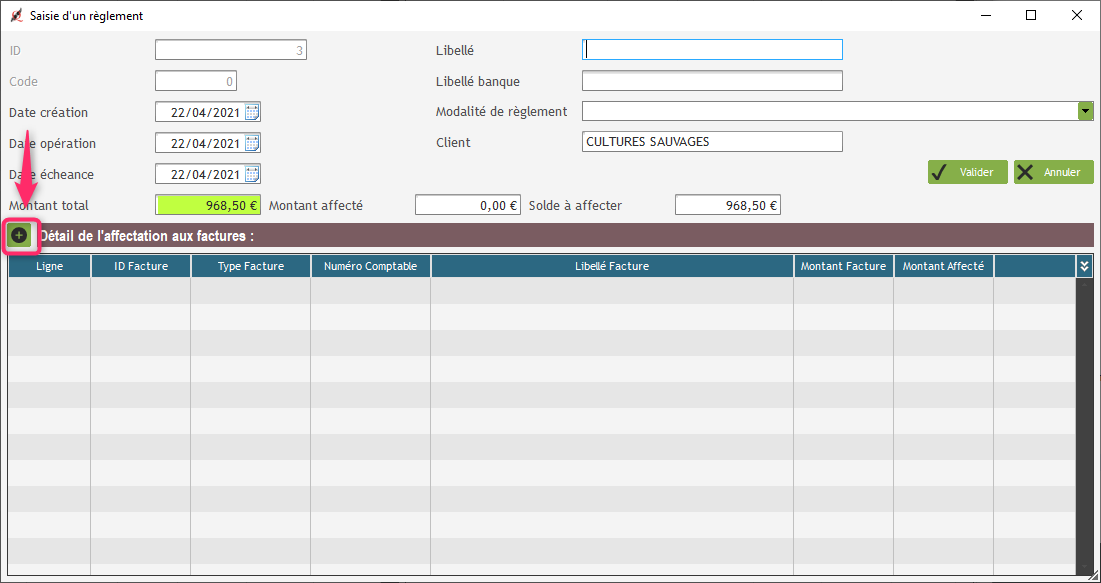Open the Date création calendar picker
Image resolution: width=1101 pixels, height=583 pixels.
coord(252,112)
